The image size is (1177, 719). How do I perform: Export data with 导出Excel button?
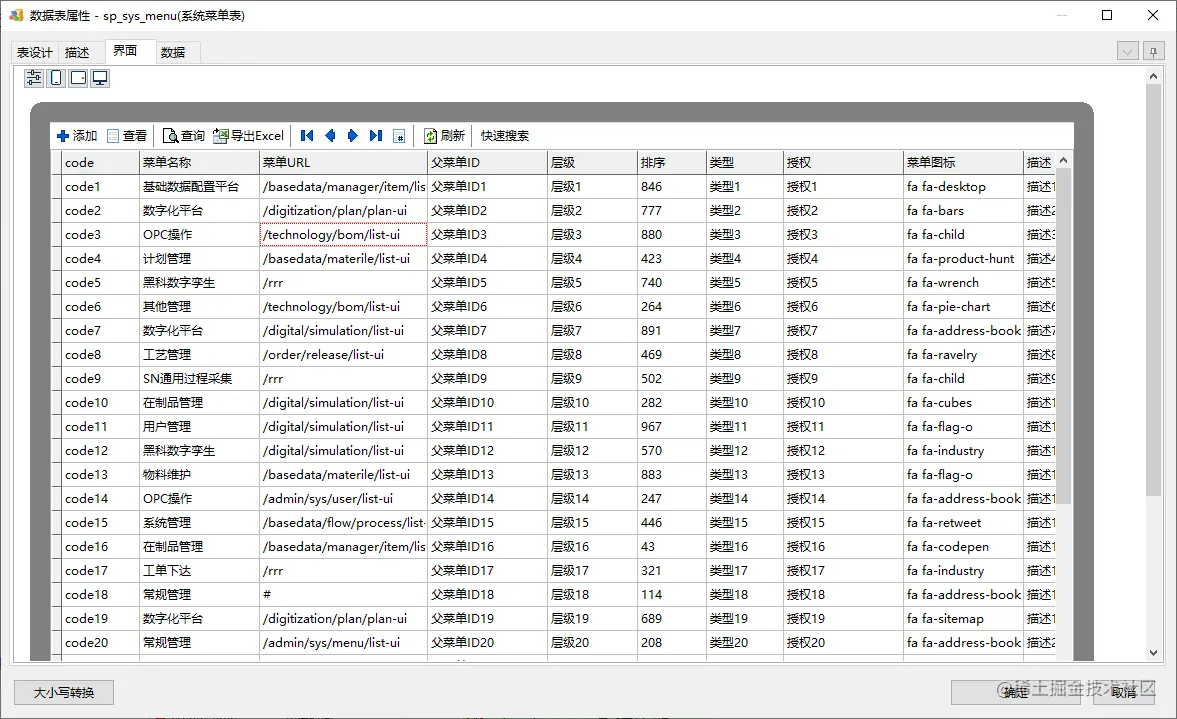[248, 136]
